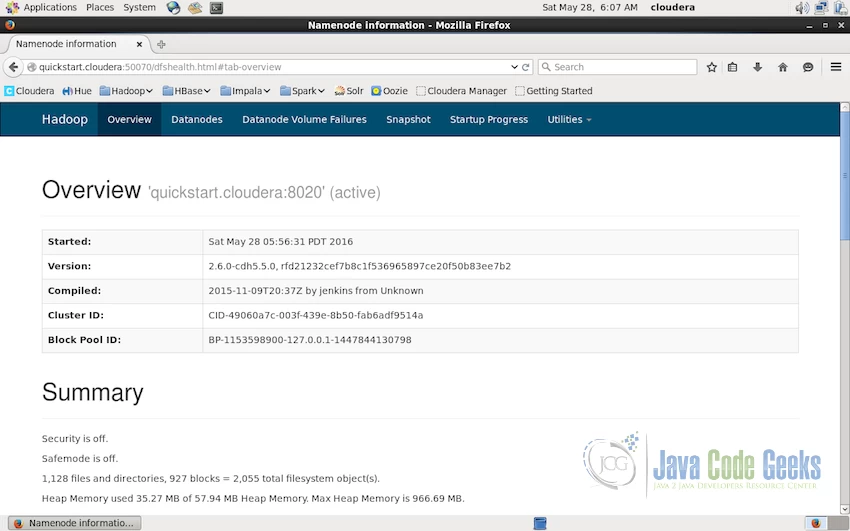Close the Namenode information tab
The image size is (850, 531).
tap(139, 44)
